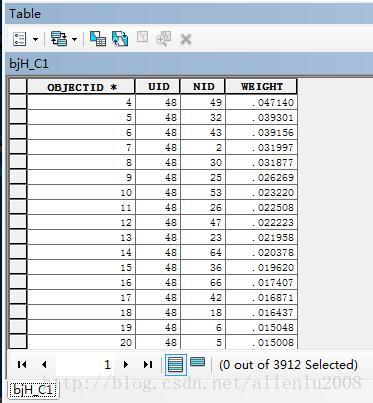The image size is (373, 403).
Task: Select the row with OBJECTID 6
Action: pos(18,132)
